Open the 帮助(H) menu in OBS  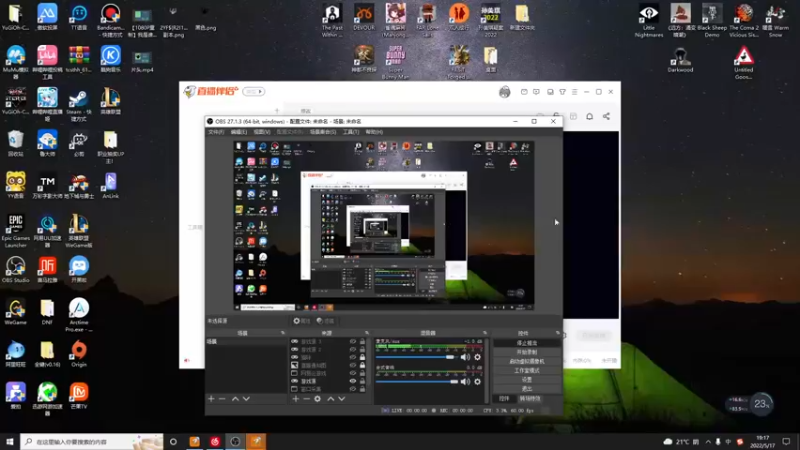click(x=374, y=132)
